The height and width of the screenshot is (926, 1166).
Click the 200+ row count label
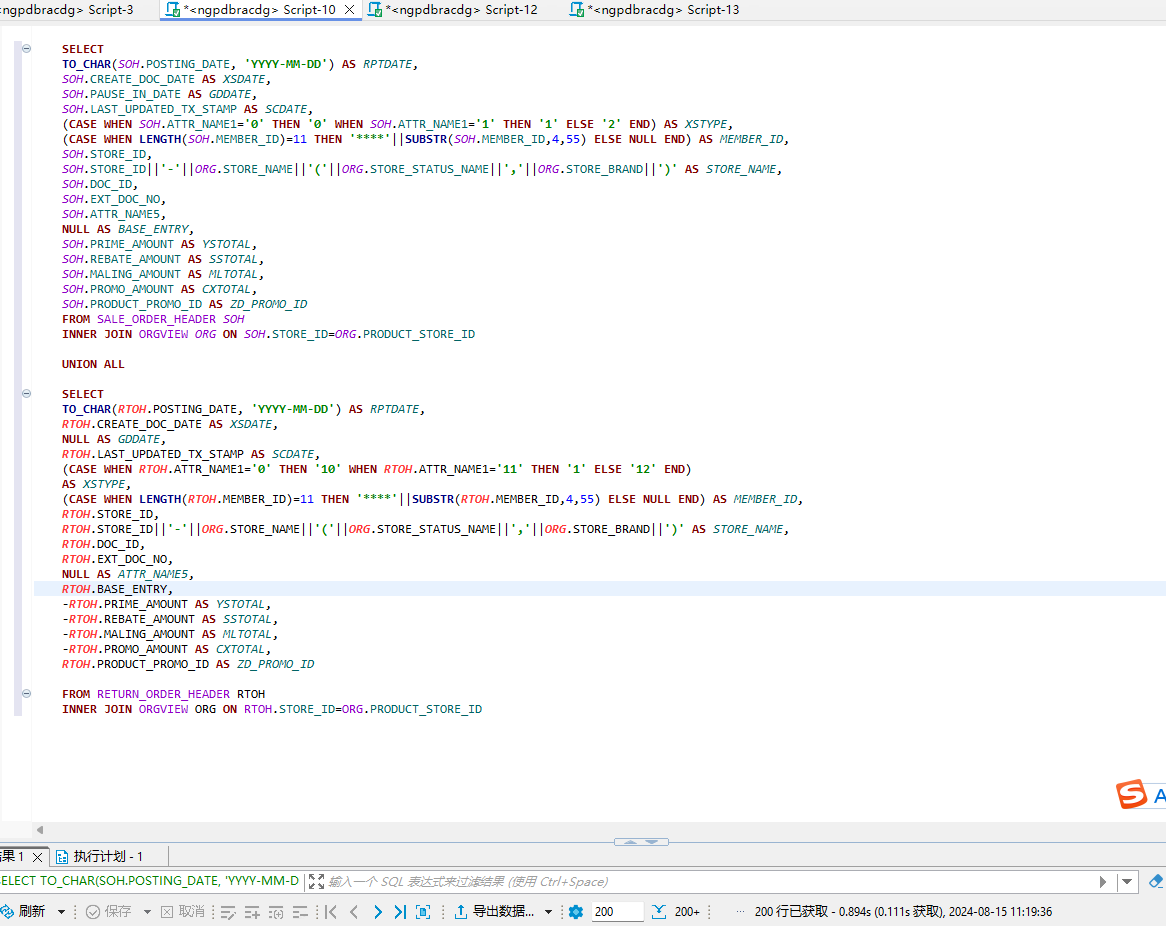[687, 912]
